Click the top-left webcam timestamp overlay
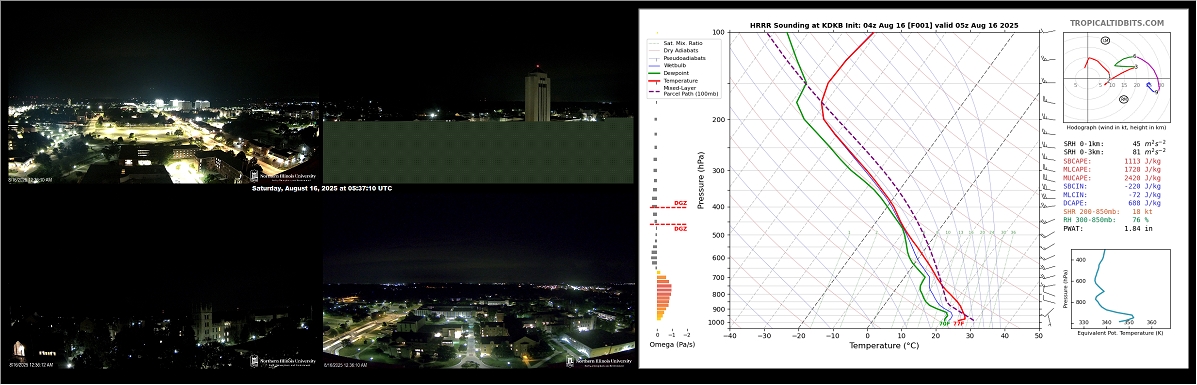1197x385 pixels. (x=31, y=180)
